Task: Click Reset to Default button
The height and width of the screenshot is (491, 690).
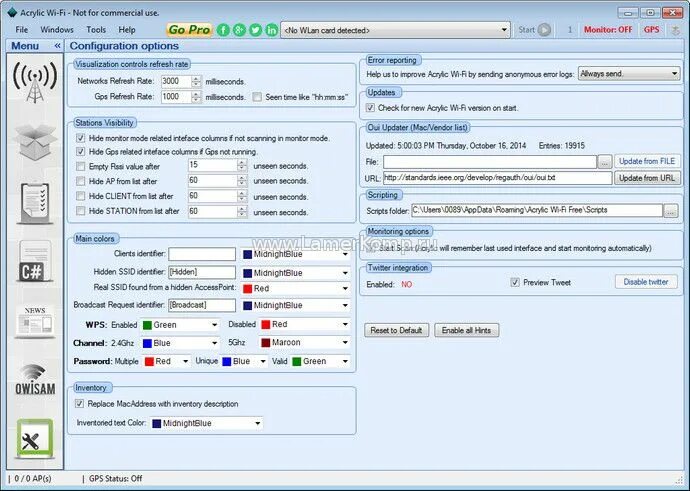Action: point(396,330)
